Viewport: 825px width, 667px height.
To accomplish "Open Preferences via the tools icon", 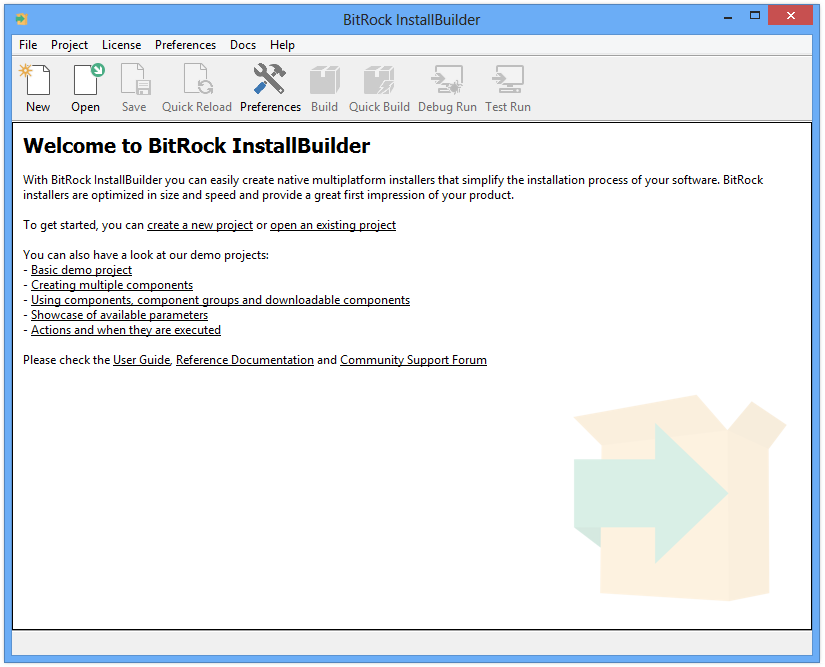I will point(270,88).
